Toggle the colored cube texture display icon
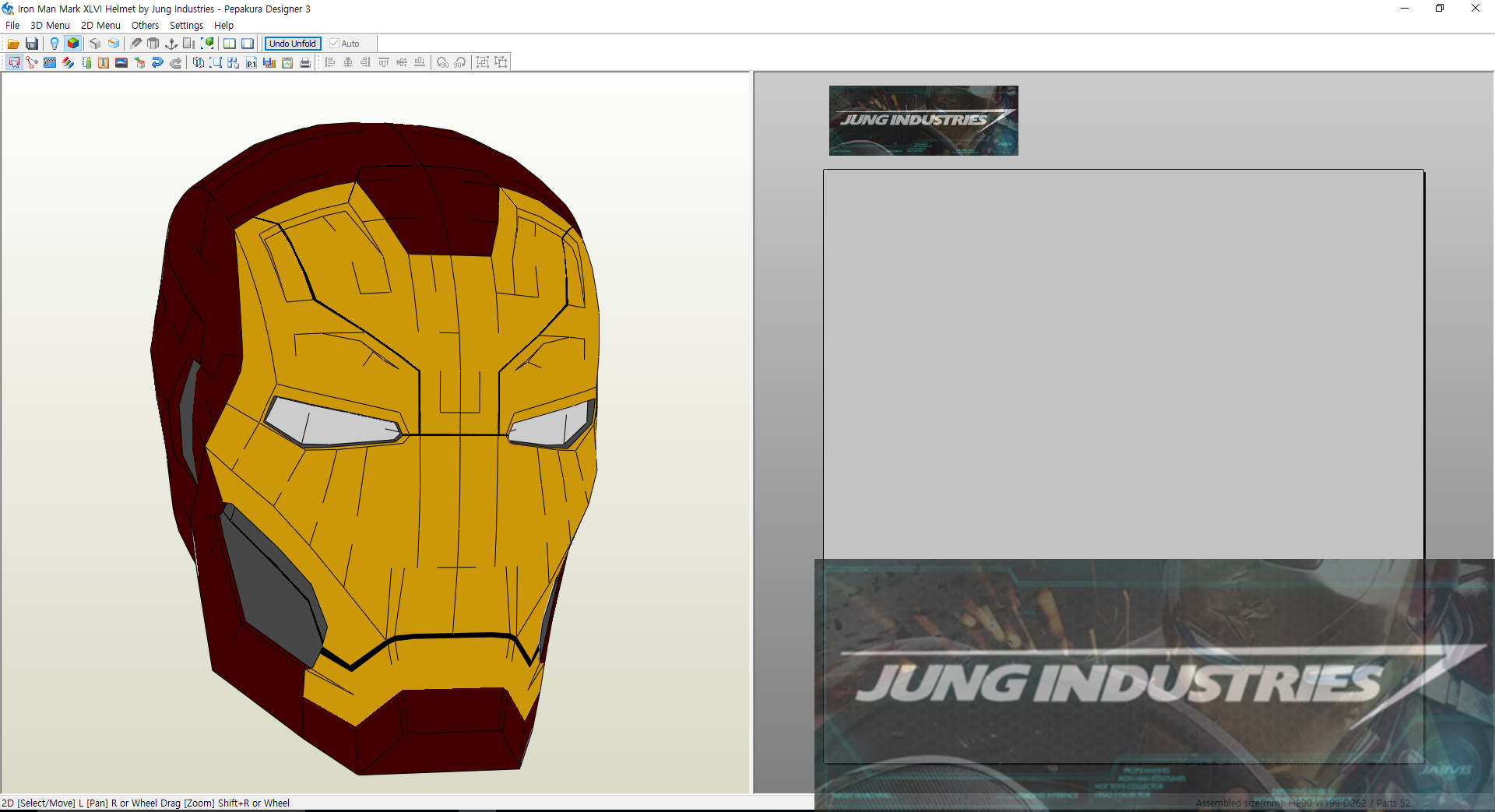This screenshot has width=1495, height=812. pyautogui.click(x=72, y=44)
